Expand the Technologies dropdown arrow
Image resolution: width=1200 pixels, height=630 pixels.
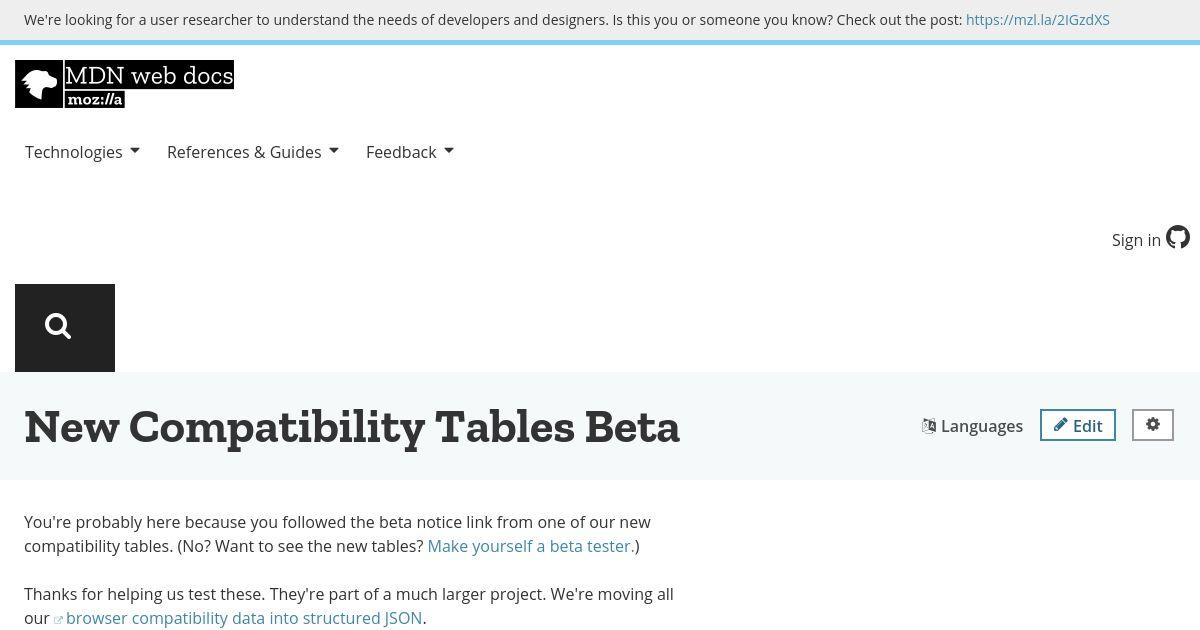point(134,151)
